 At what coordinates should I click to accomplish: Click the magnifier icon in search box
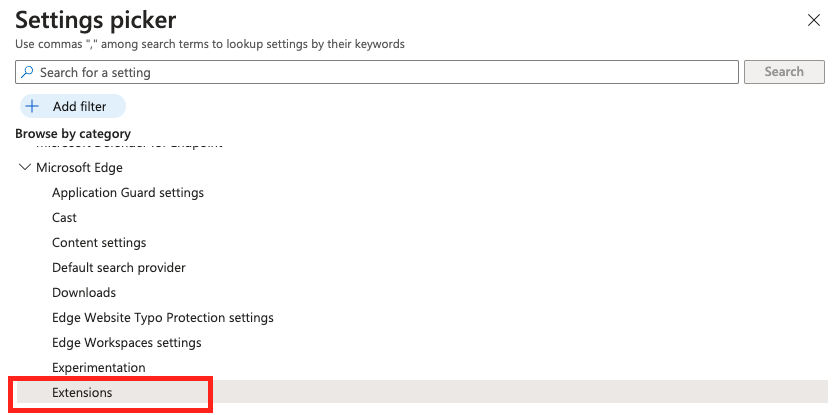tap(27, 72)
